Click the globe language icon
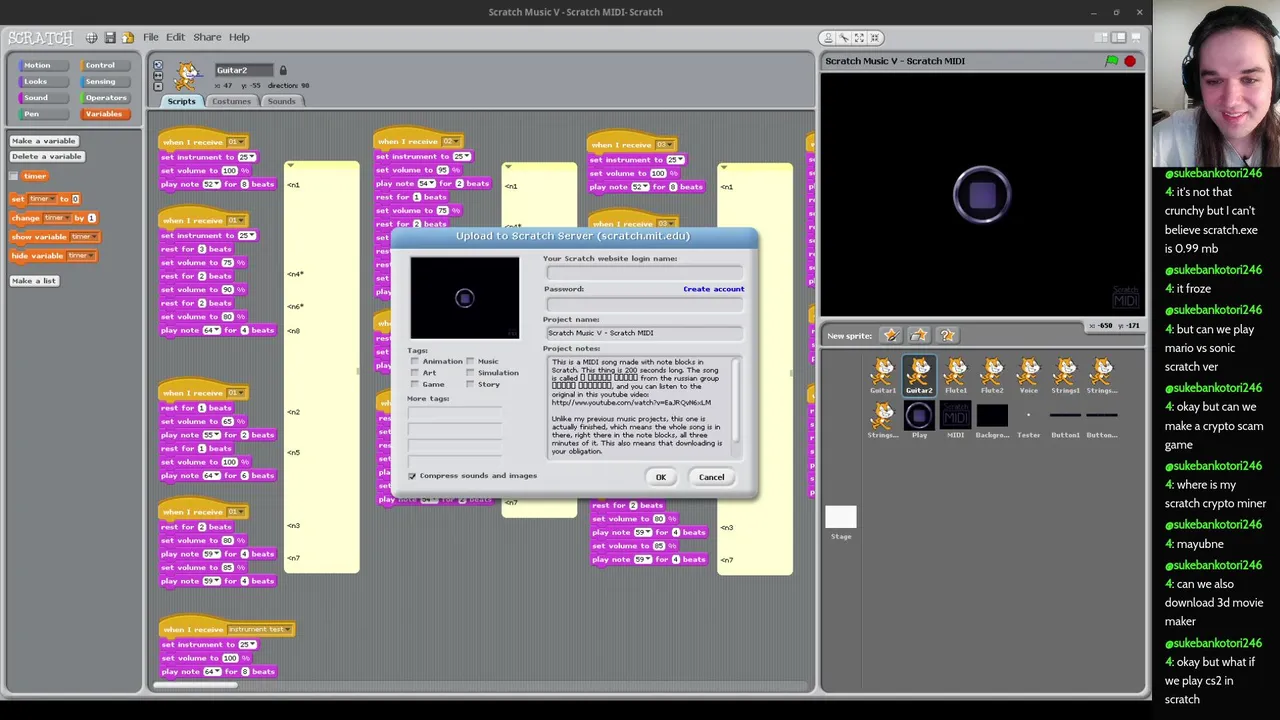 click(91, 37)
